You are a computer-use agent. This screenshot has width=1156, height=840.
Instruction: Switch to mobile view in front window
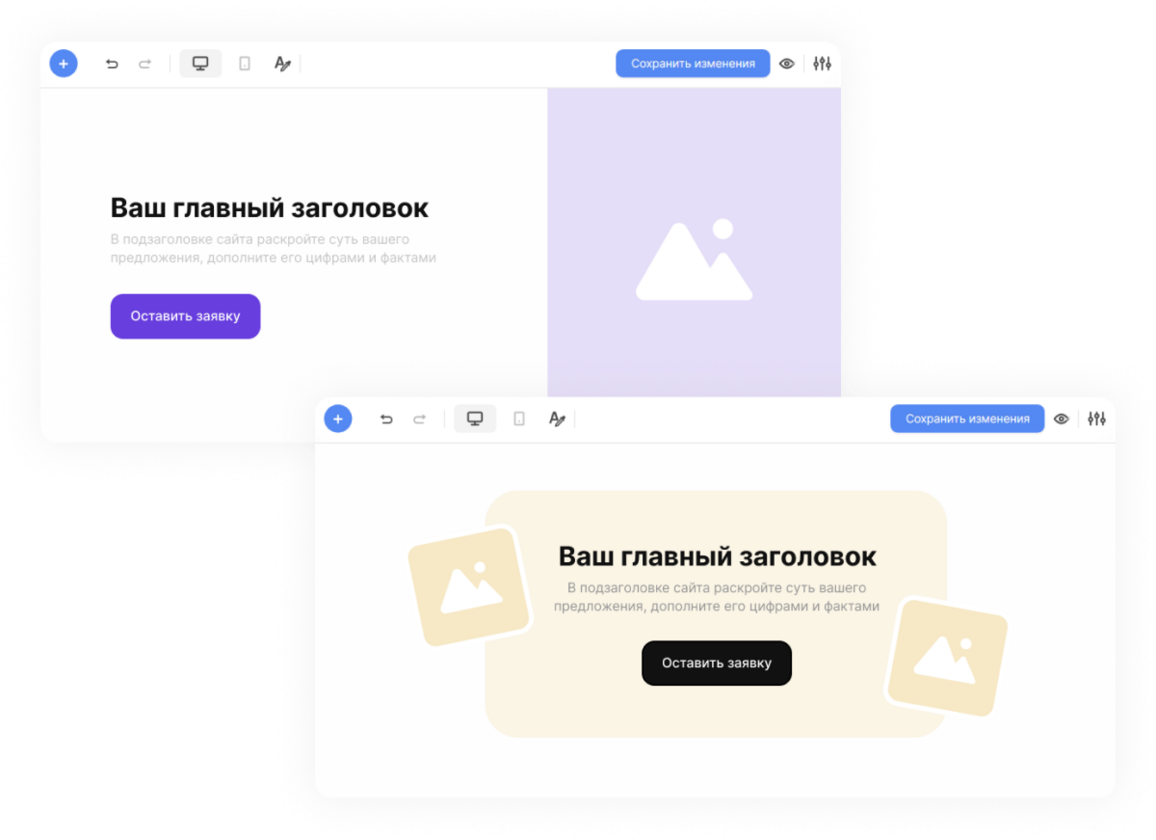(x=519, y=419)
